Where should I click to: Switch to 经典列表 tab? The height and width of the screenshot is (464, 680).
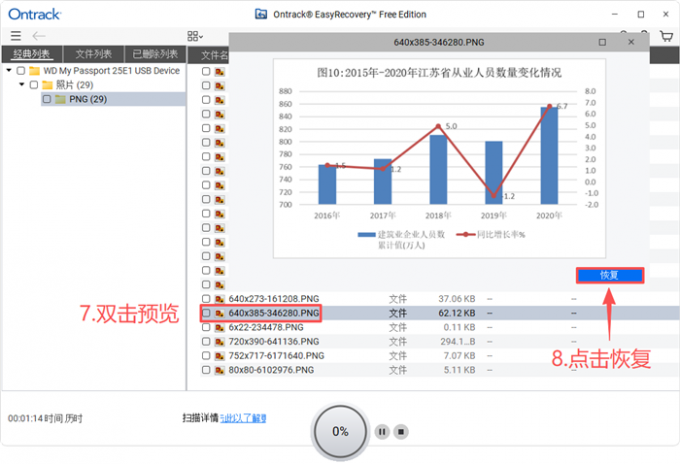pos(32,54)
